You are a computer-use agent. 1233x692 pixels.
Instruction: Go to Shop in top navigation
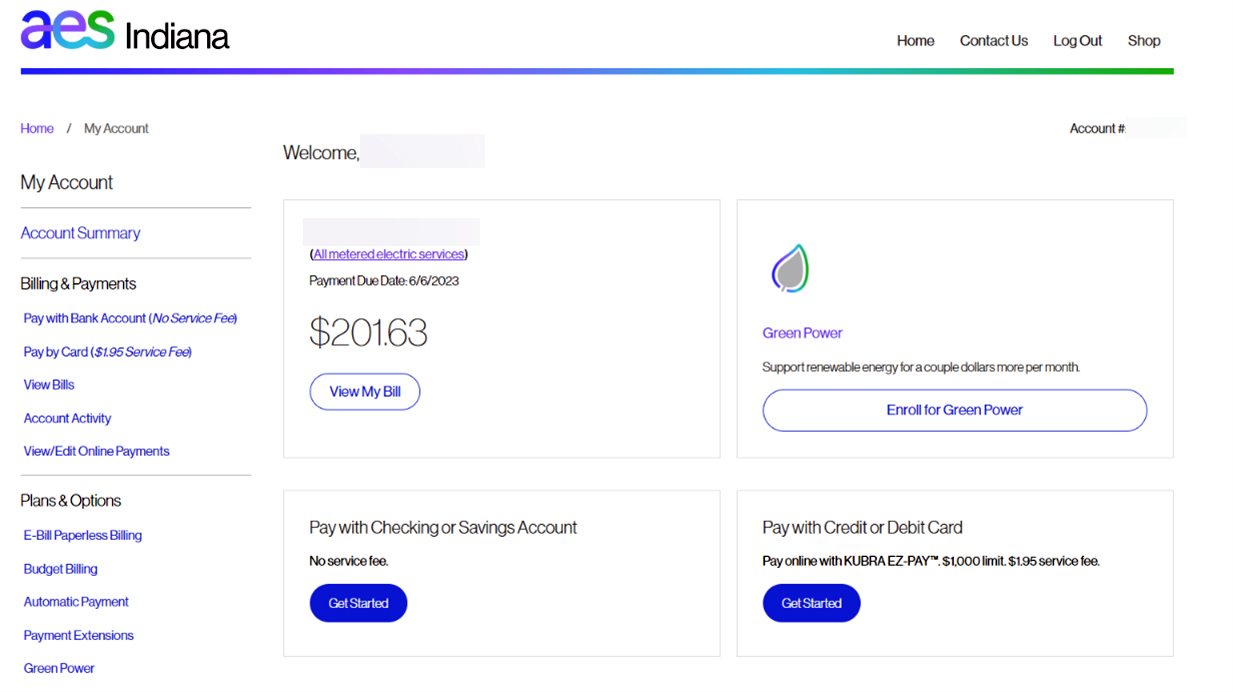tap(1144, 41)
